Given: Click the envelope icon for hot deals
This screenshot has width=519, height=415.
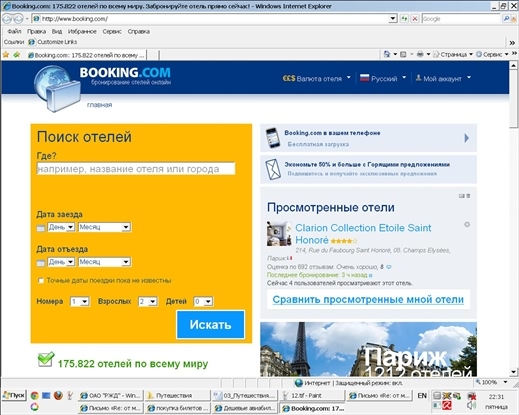Looking at the screenshot, I should 273,169.
